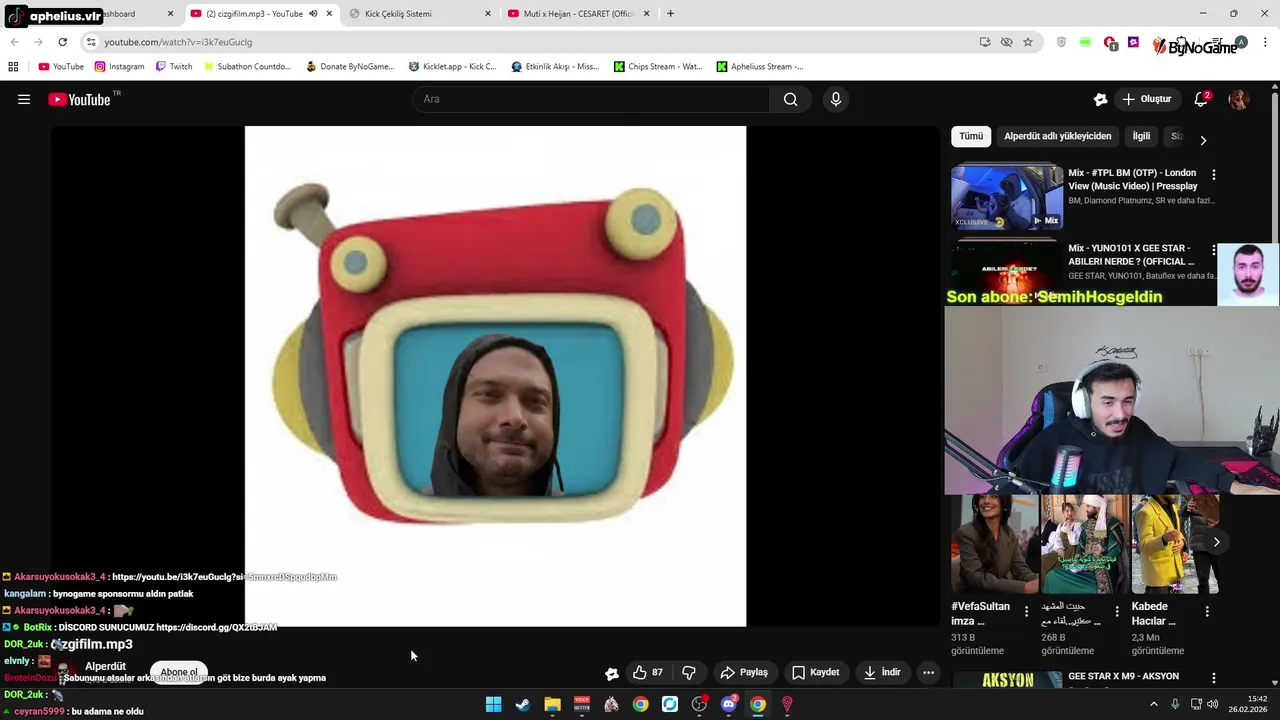Image resolution: width=1280 pixels, height=720 pixels.
Task: Open the Chips Stream bookmark
Action: (658, 66)
